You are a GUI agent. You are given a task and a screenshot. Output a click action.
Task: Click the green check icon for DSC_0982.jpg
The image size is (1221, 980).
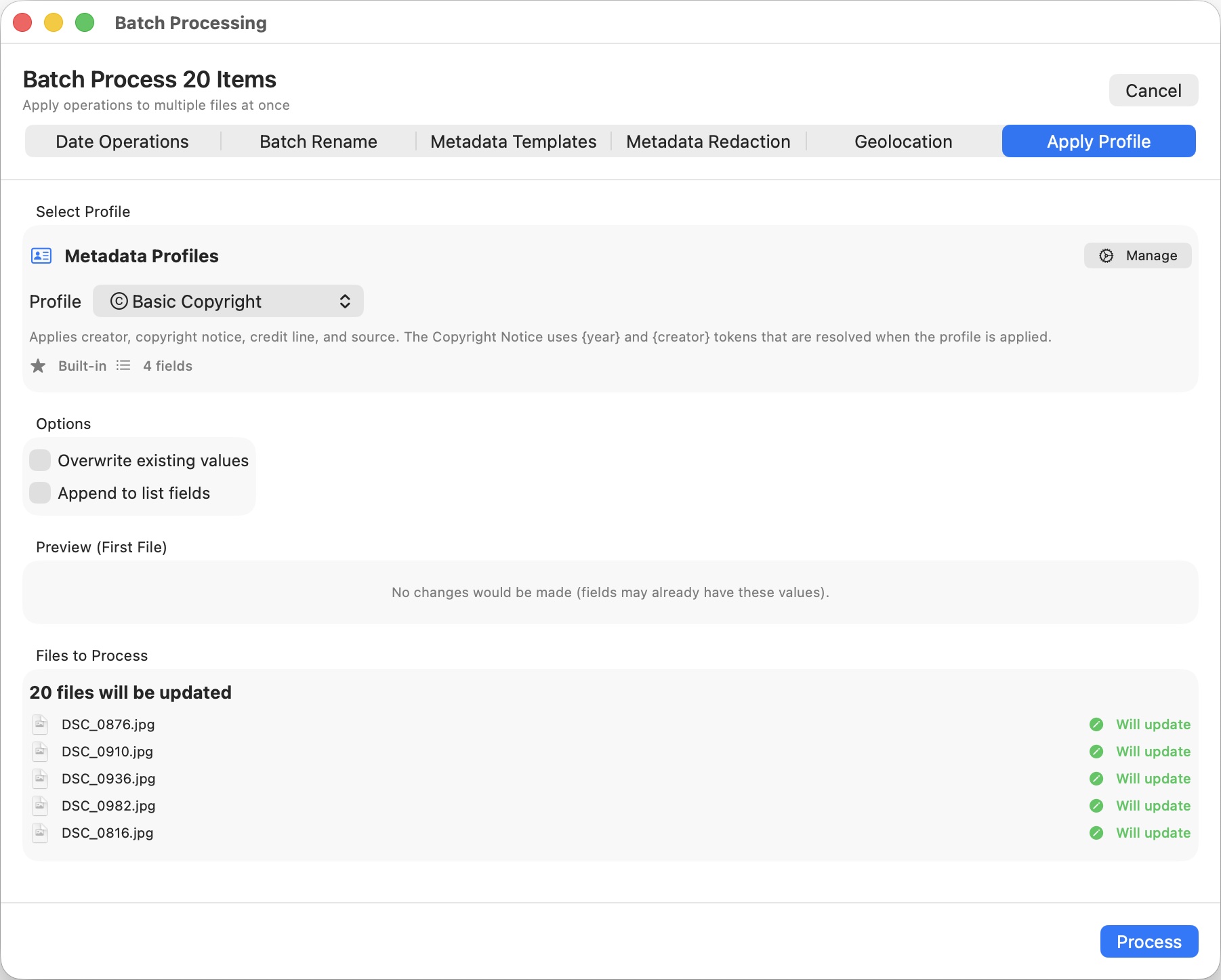point(1098,806)
